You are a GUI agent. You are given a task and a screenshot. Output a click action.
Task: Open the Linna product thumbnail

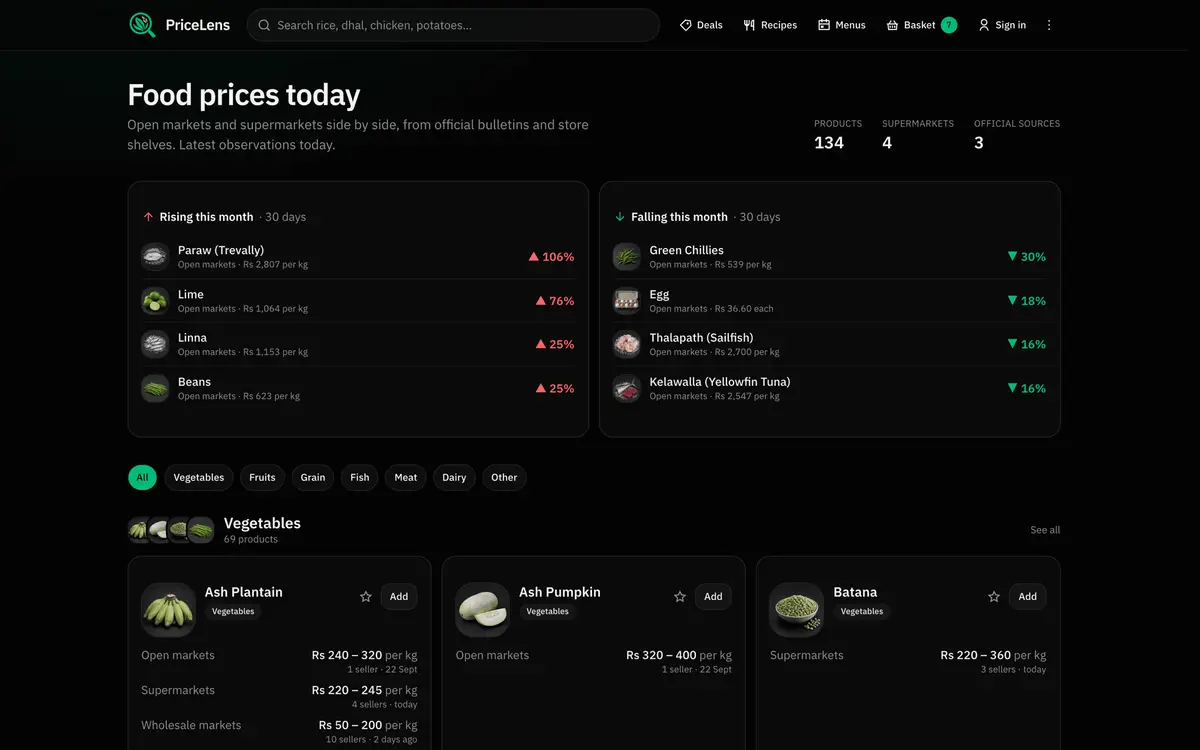[x=155, y=344]
